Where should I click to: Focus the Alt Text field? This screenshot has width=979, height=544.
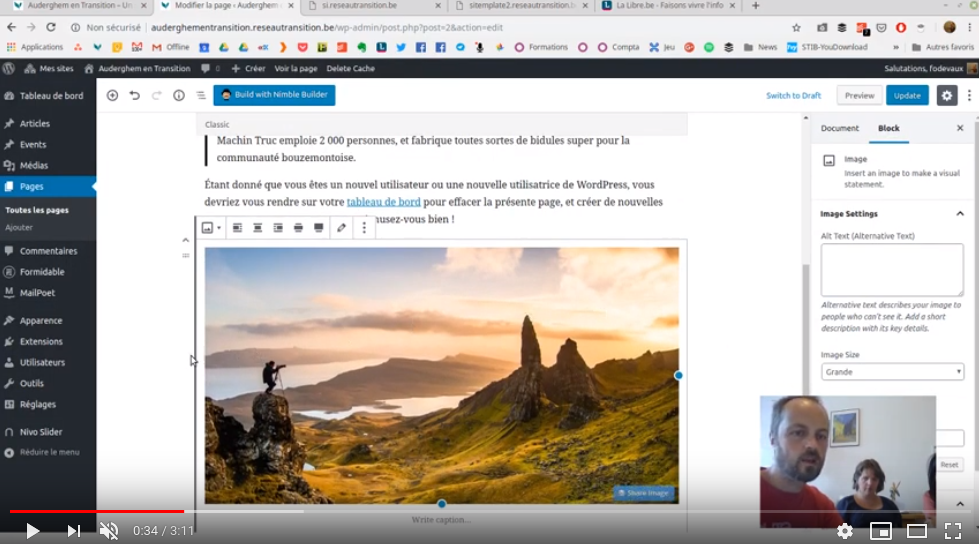[892, 270]
